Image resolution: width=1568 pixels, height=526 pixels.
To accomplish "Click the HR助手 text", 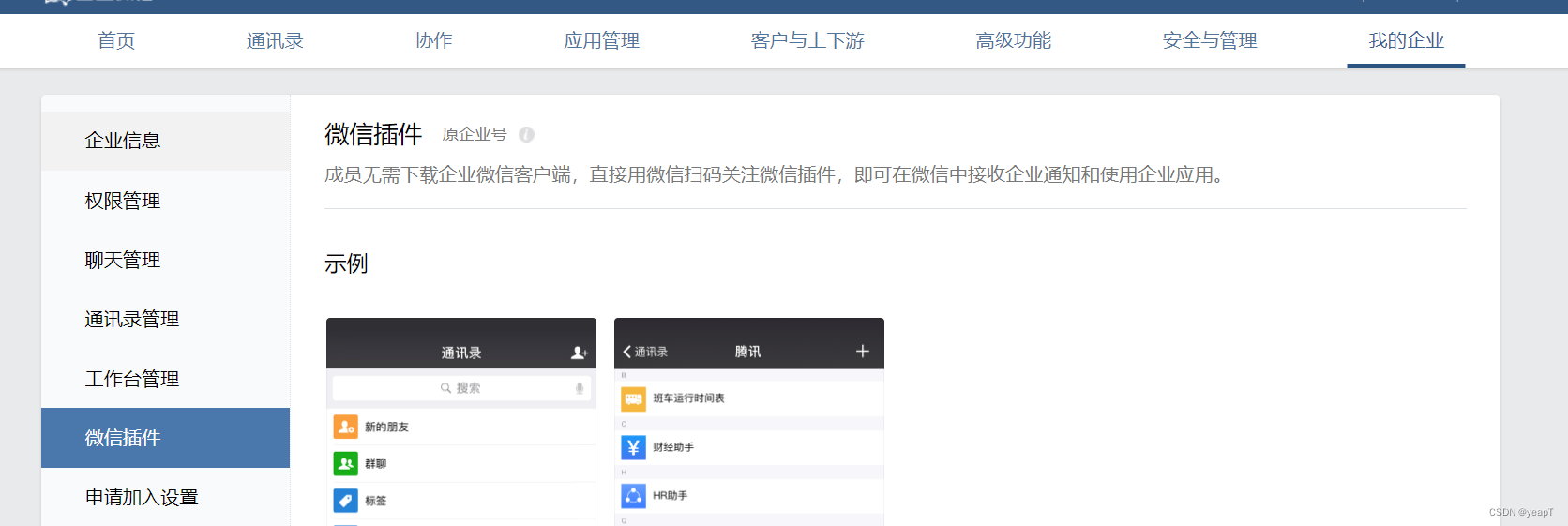I will (x=670, y=496).
